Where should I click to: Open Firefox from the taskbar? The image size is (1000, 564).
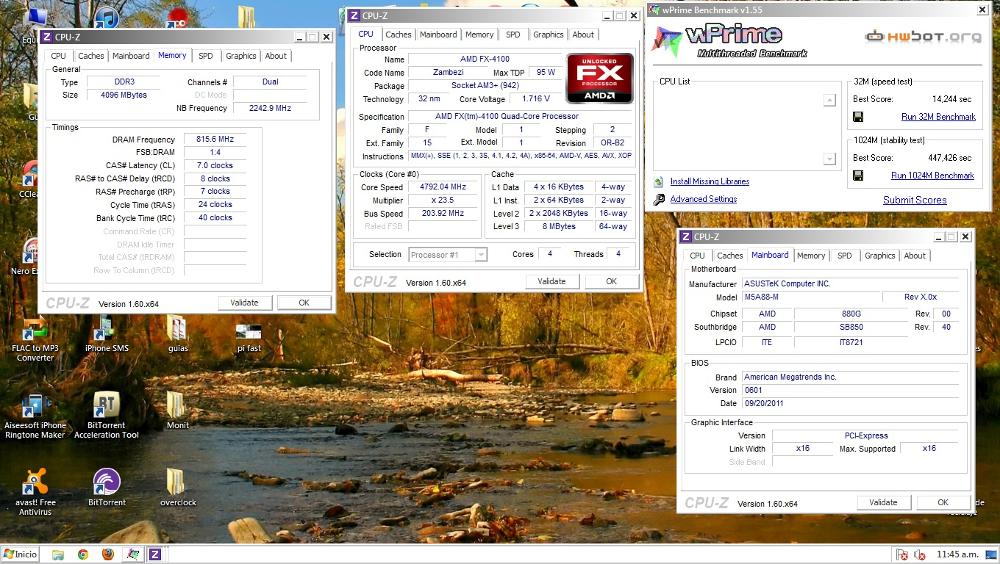(108, 554)
